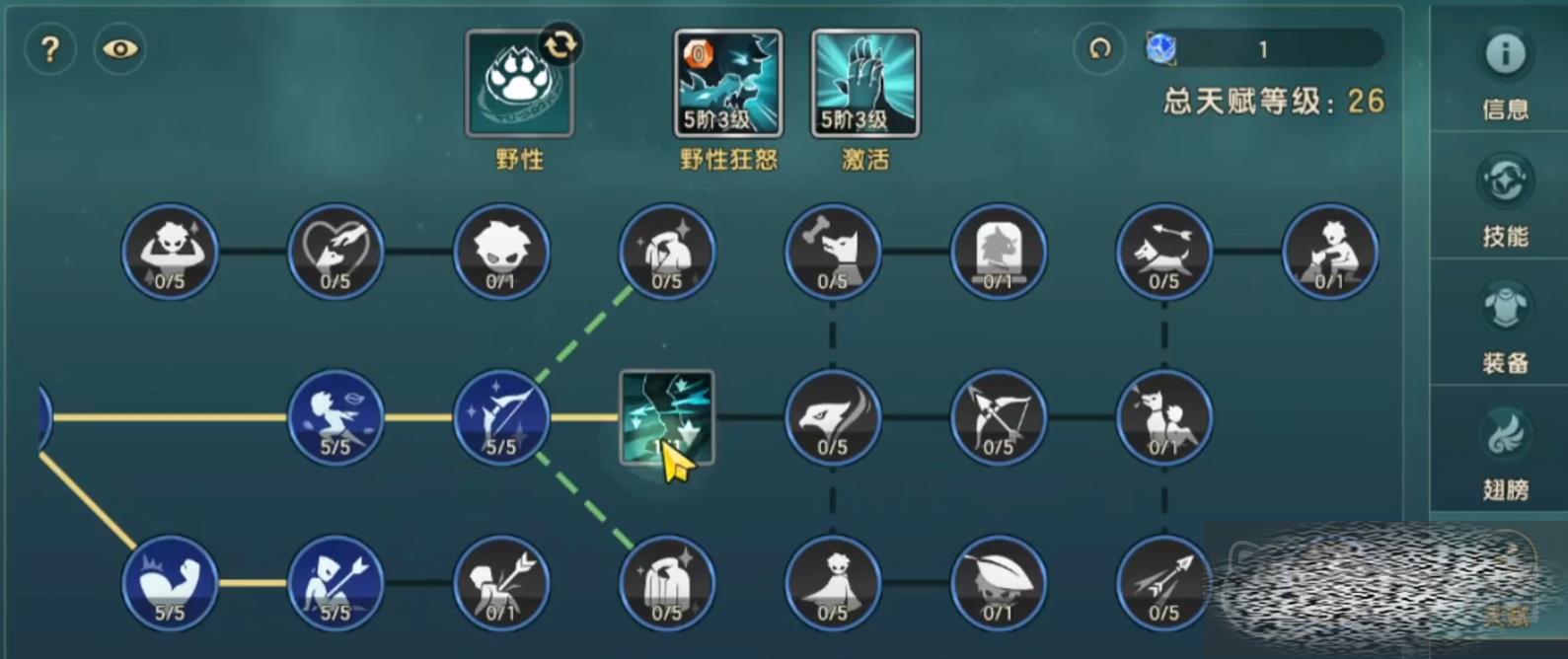Click the reset talents circular arrow
Screen dimensions: 1568x659
(x=1099, y=48)
